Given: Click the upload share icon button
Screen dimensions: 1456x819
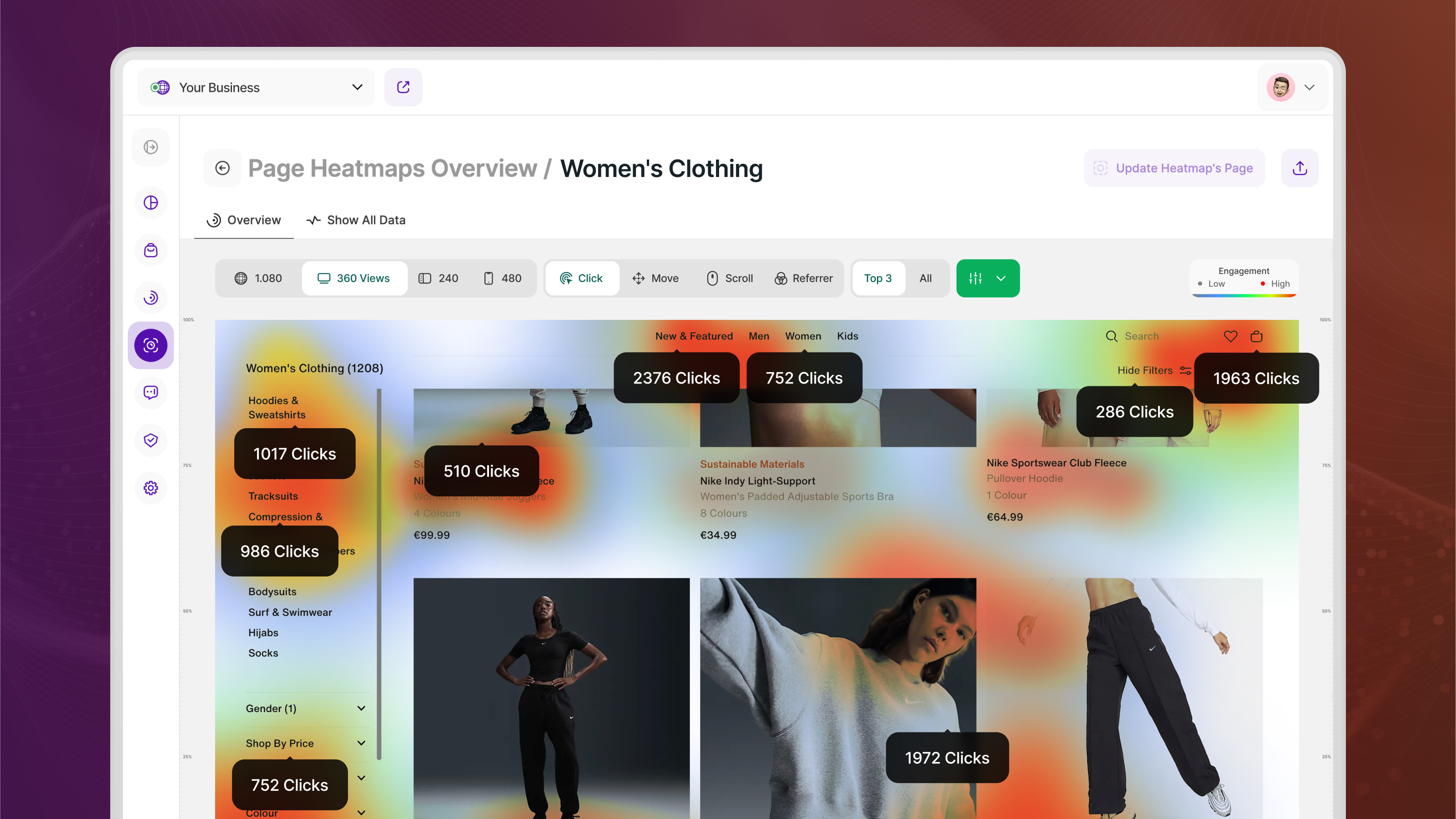Looking at the screenshot, I should [x=1300, y=168].
